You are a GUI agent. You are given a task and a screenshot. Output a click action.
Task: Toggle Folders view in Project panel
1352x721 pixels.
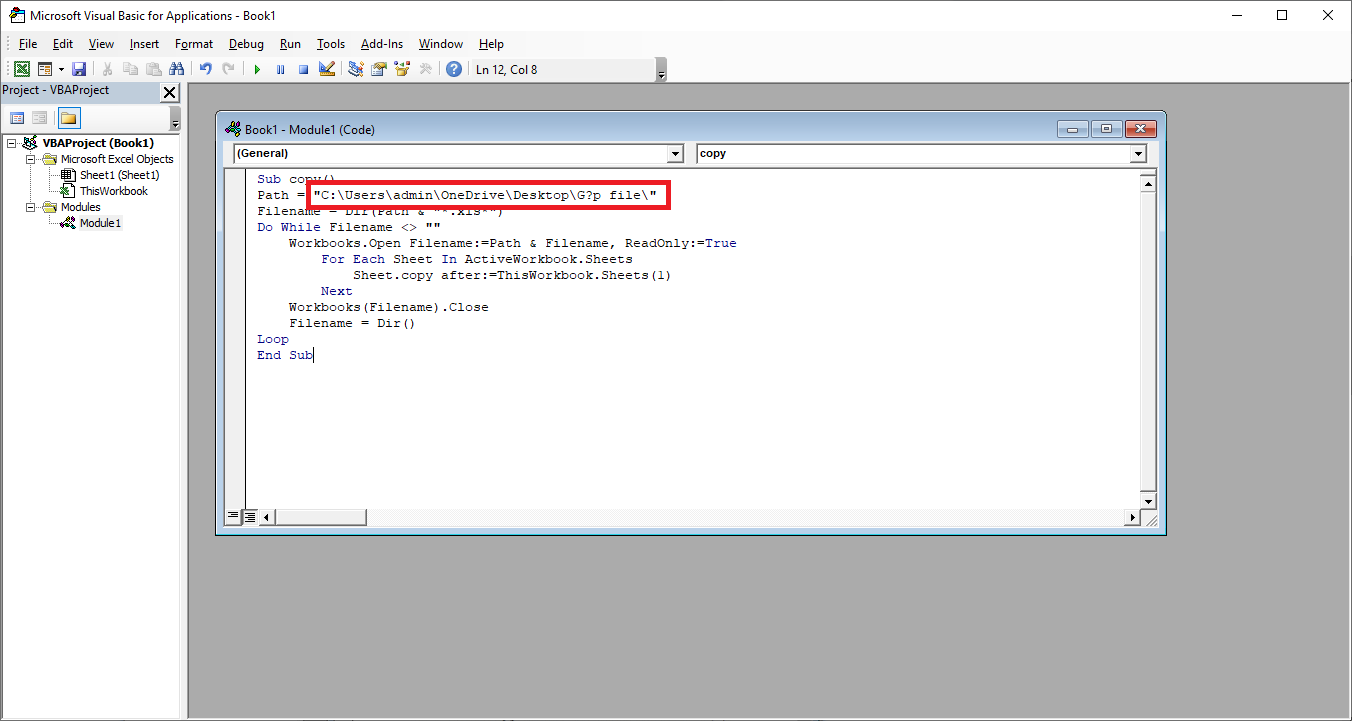(x=68, y=118)
